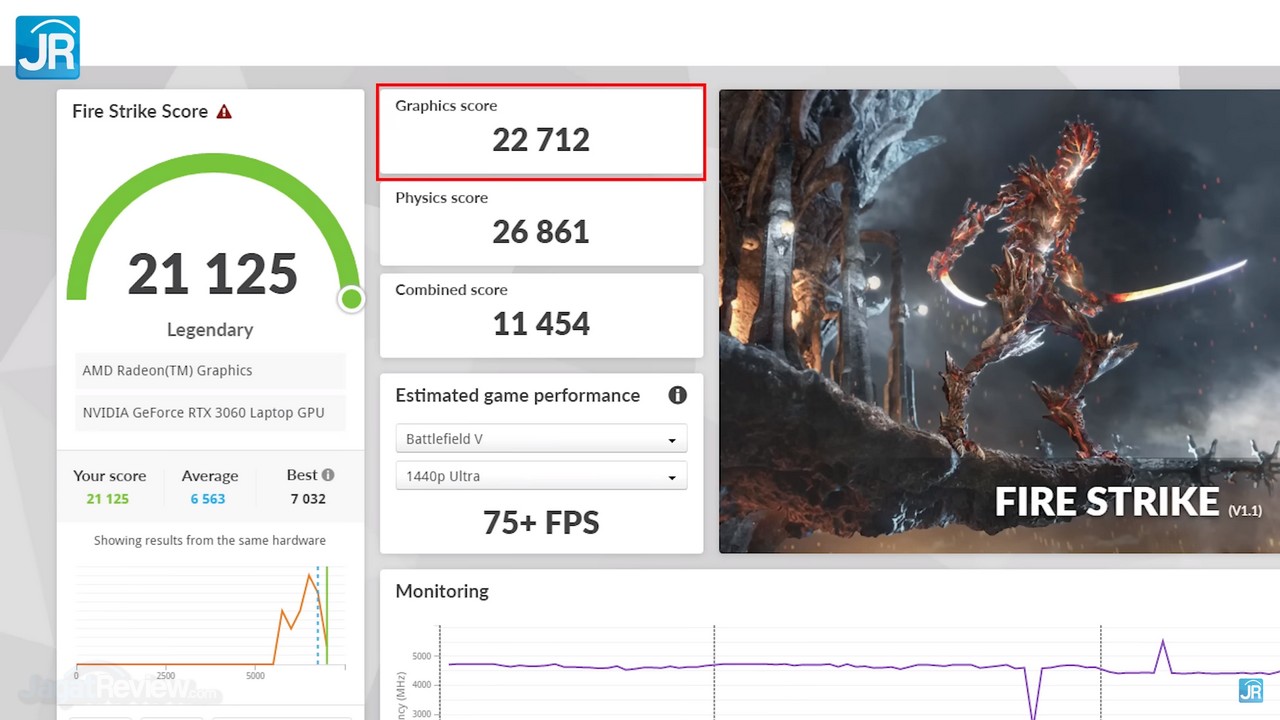Viewport: 1280px width, 720px height.
Task: Click the 75+ FPS estimate result
Action: 541,523
